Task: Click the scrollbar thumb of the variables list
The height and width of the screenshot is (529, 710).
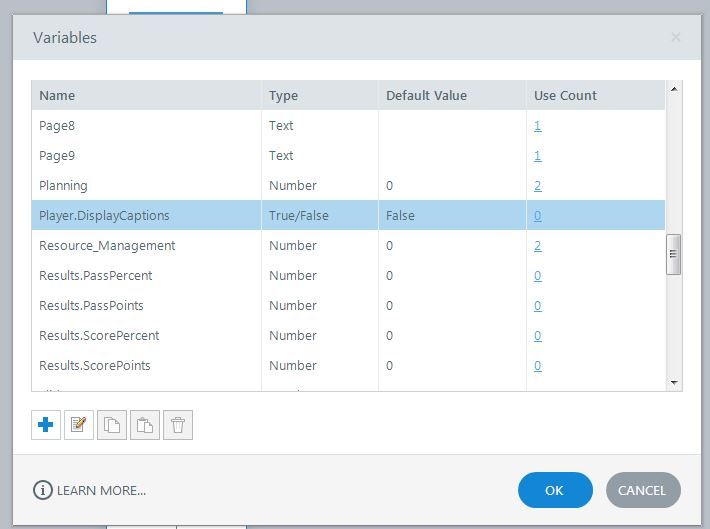Action: [x=673, y=254]
